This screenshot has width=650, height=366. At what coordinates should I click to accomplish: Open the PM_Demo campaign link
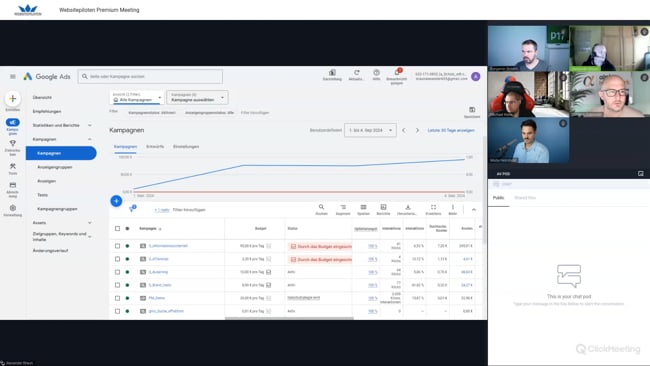coord(157,298)
